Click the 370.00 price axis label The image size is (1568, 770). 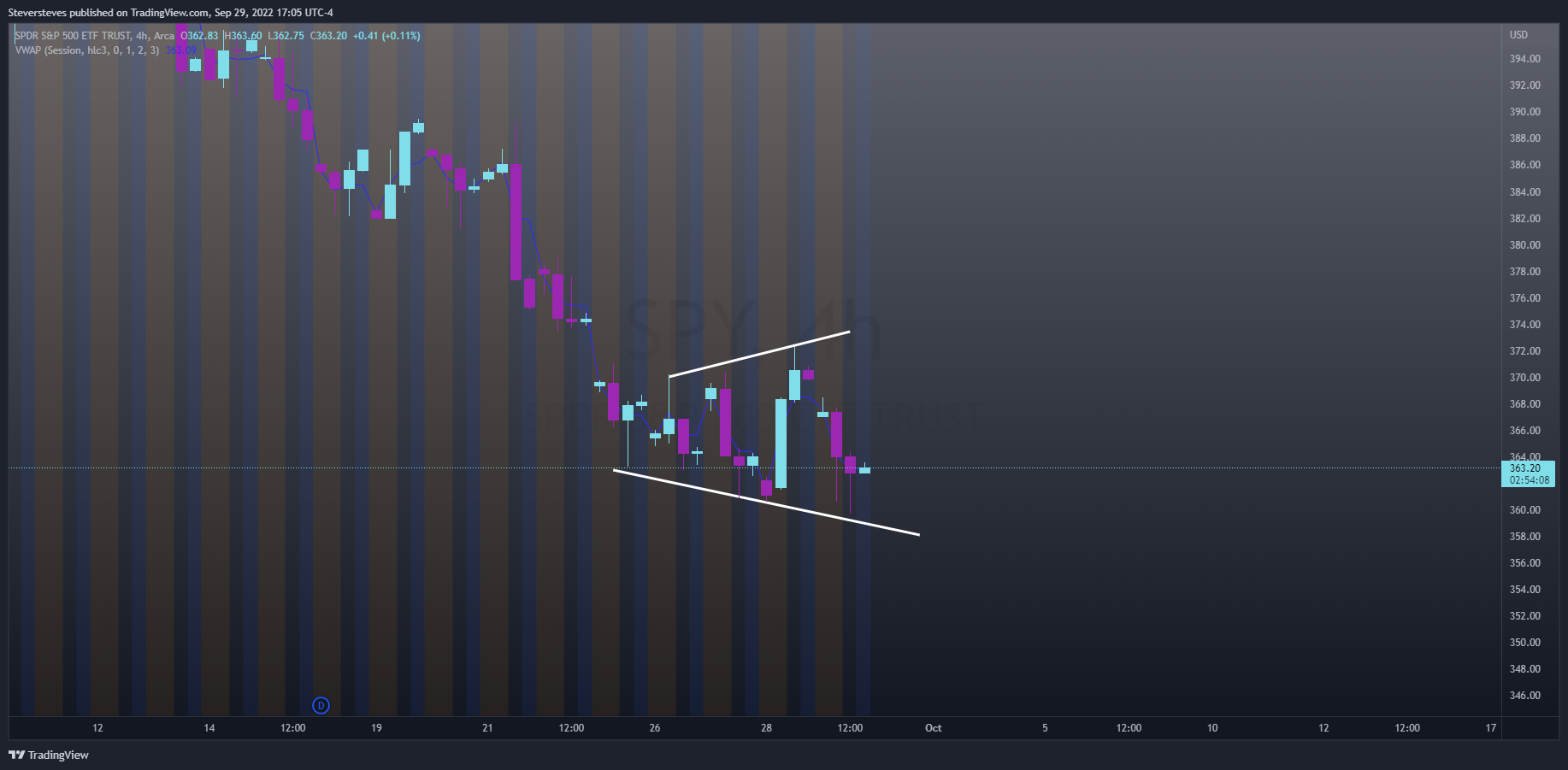(x=1524, y=378)
